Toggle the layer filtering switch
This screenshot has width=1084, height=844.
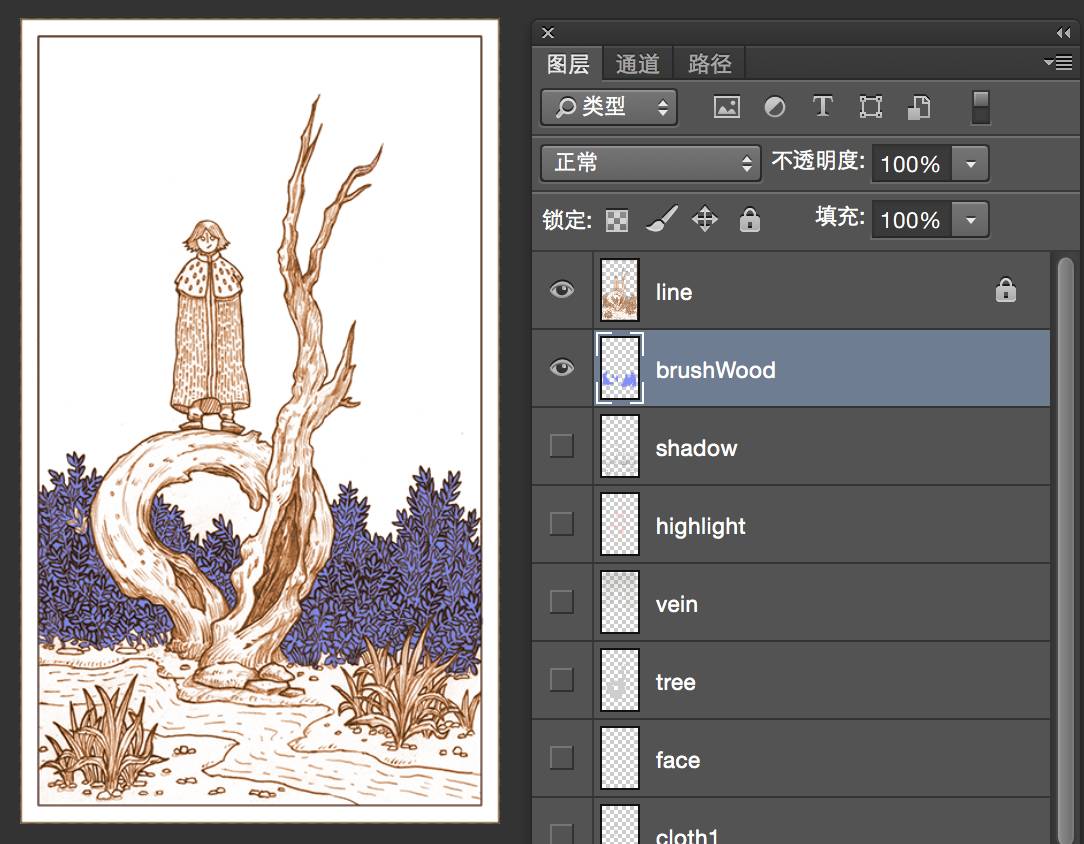click(980, 107)
